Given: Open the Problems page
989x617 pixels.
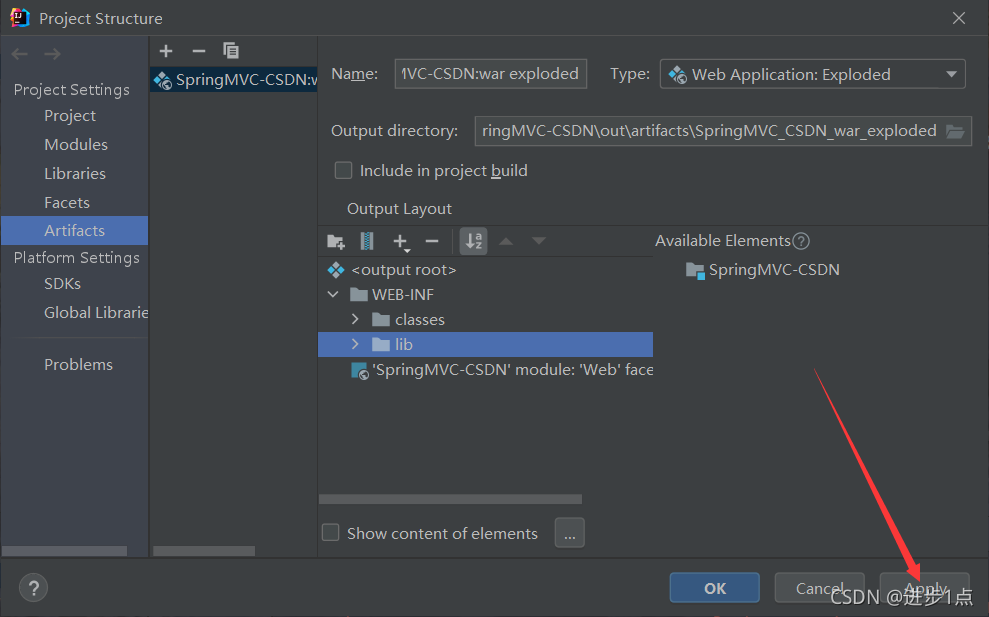Looking at the screenshot, I should [x=78, y=365].
